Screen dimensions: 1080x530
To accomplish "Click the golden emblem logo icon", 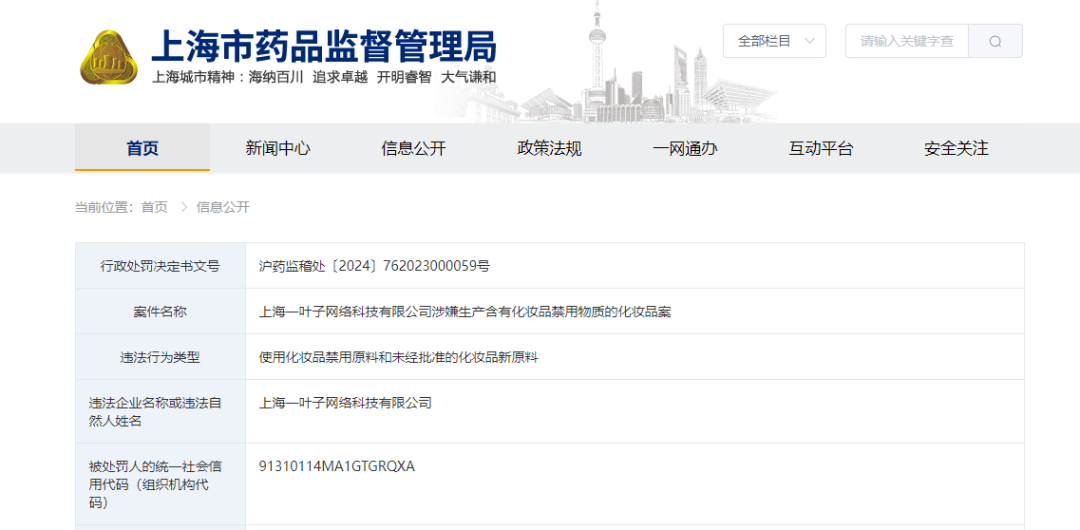I will pos(109,58).
